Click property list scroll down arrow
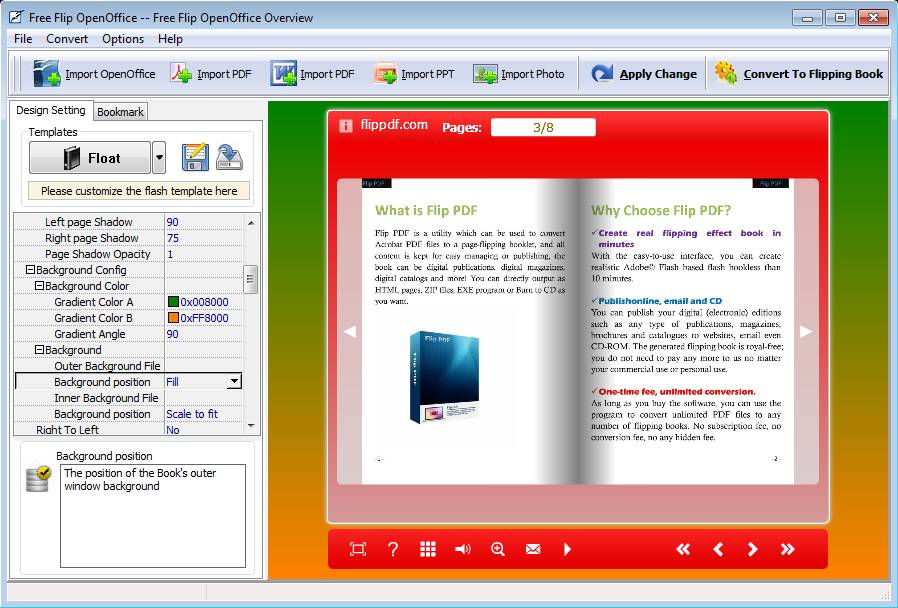Image resolution: width=898 pixels, height=608 pixels. pyautogui.click(x=250, y=425)
